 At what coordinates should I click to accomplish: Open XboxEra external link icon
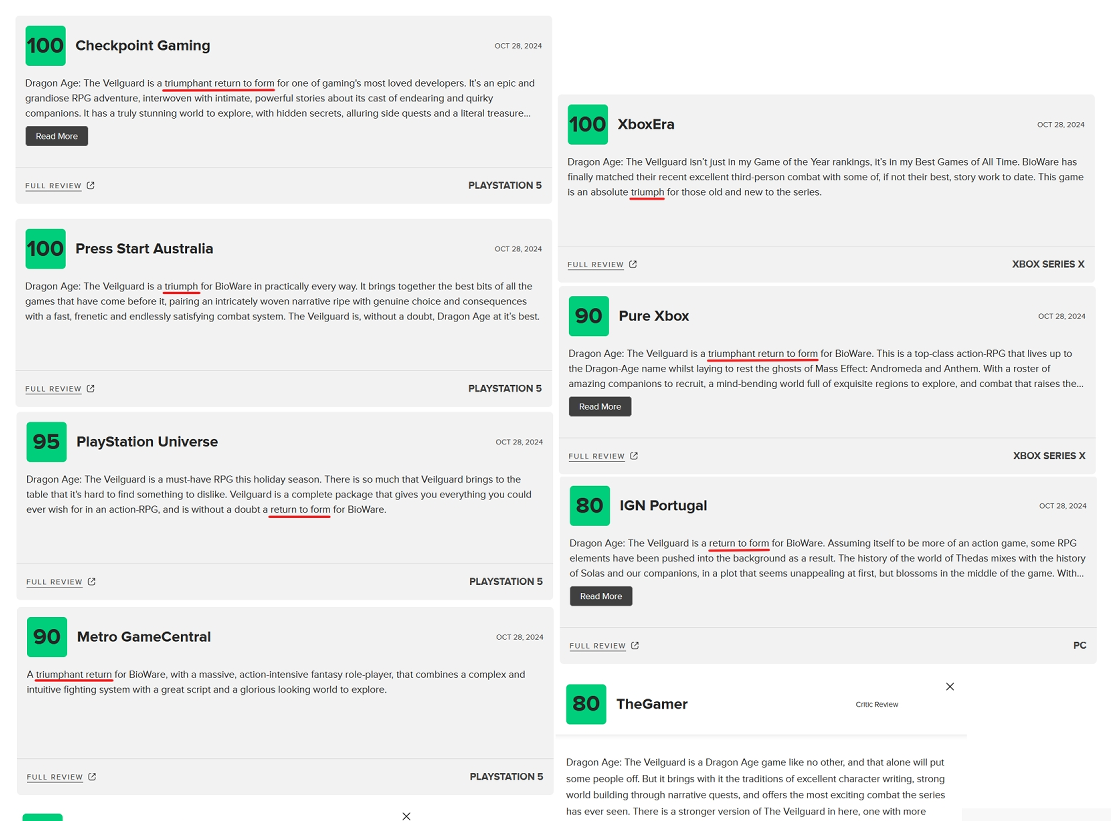pos(633,264)
